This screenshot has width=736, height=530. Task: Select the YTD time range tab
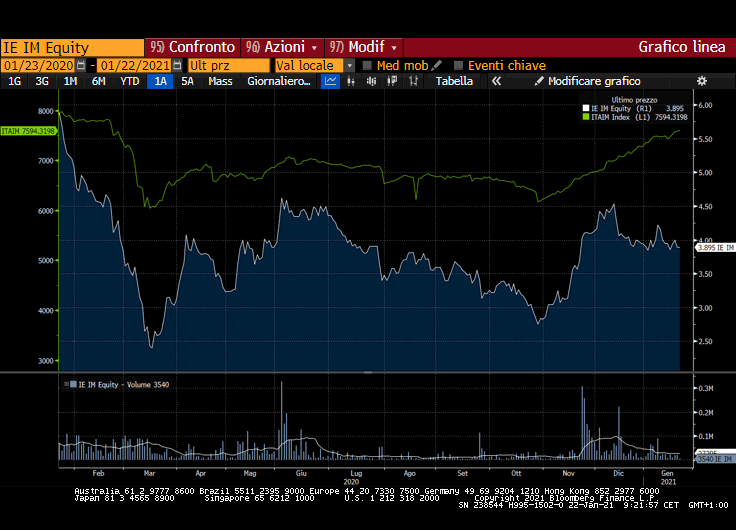pyautogui.click(x=130, y=81)
